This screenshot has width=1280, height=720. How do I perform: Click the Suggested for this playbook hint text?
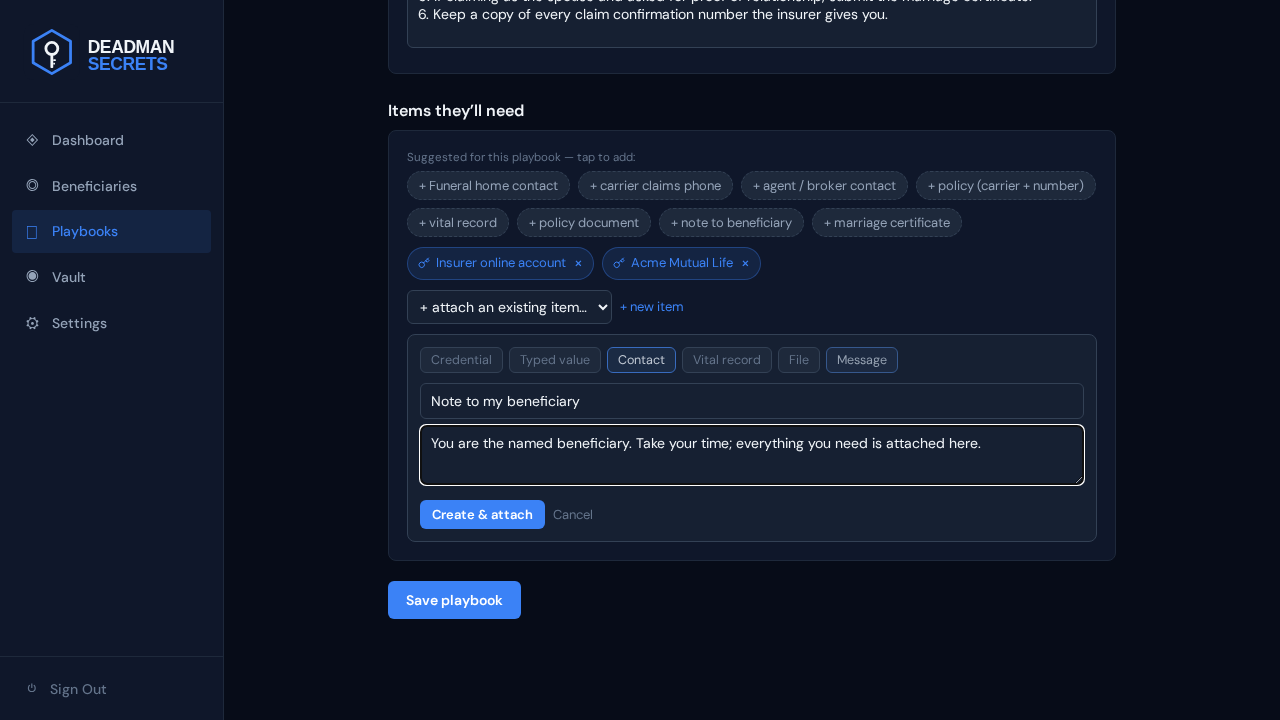click(x=521, y=157)
